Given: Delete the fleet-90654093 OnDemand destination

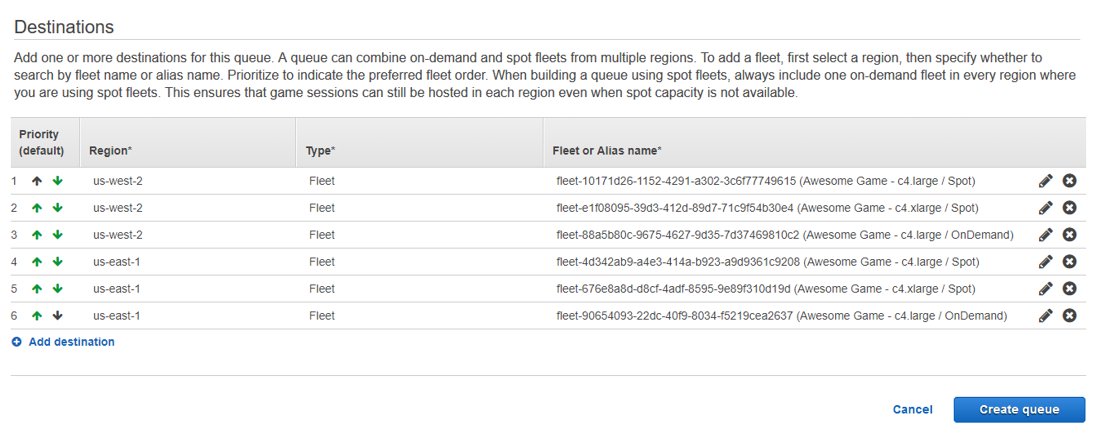Looking at the screenshot, I should 1069,316.
